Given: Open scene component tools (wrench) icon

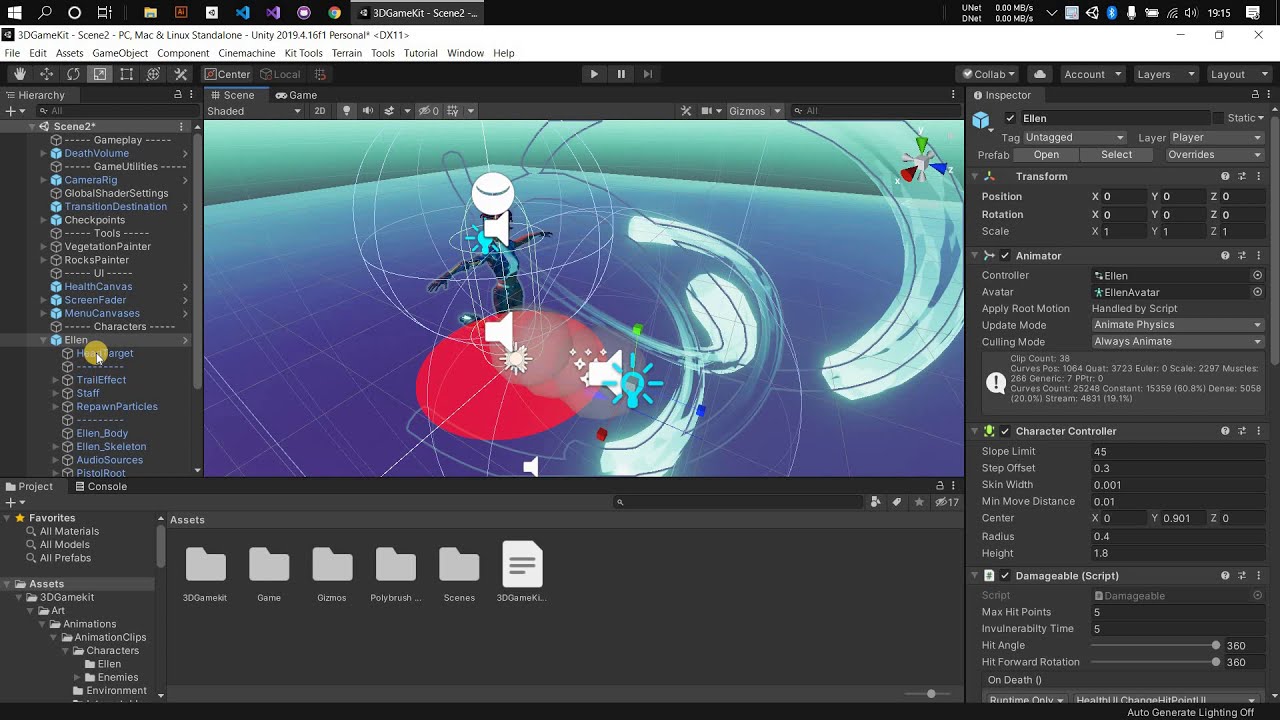Looking at the screenshot, I should [x=686, y=111].
